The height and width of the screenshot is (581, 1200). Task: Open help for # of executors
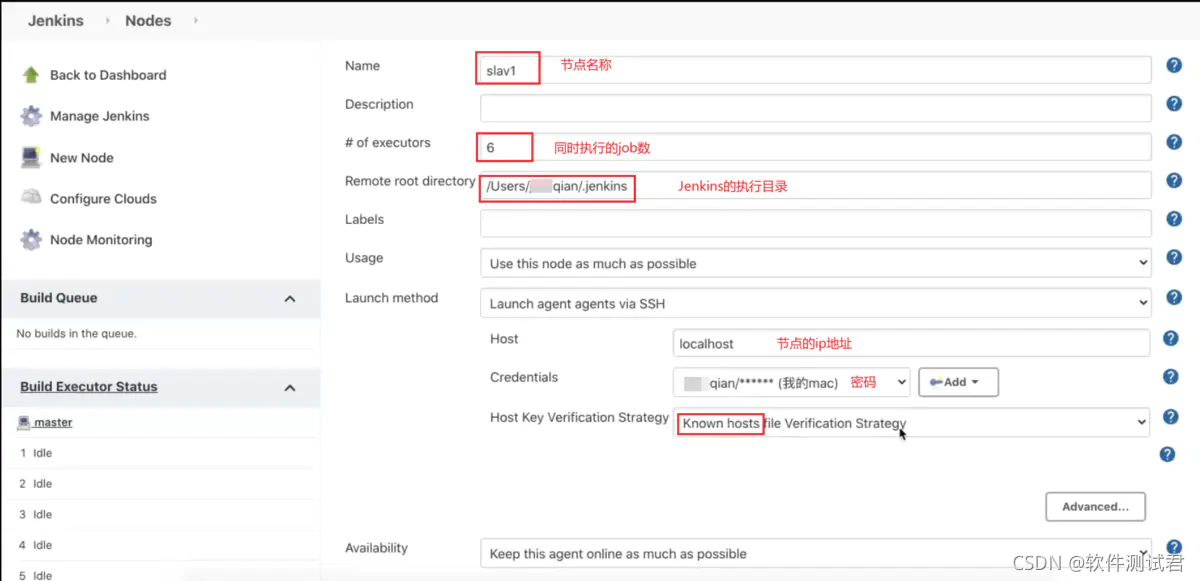pos(1174,143)
